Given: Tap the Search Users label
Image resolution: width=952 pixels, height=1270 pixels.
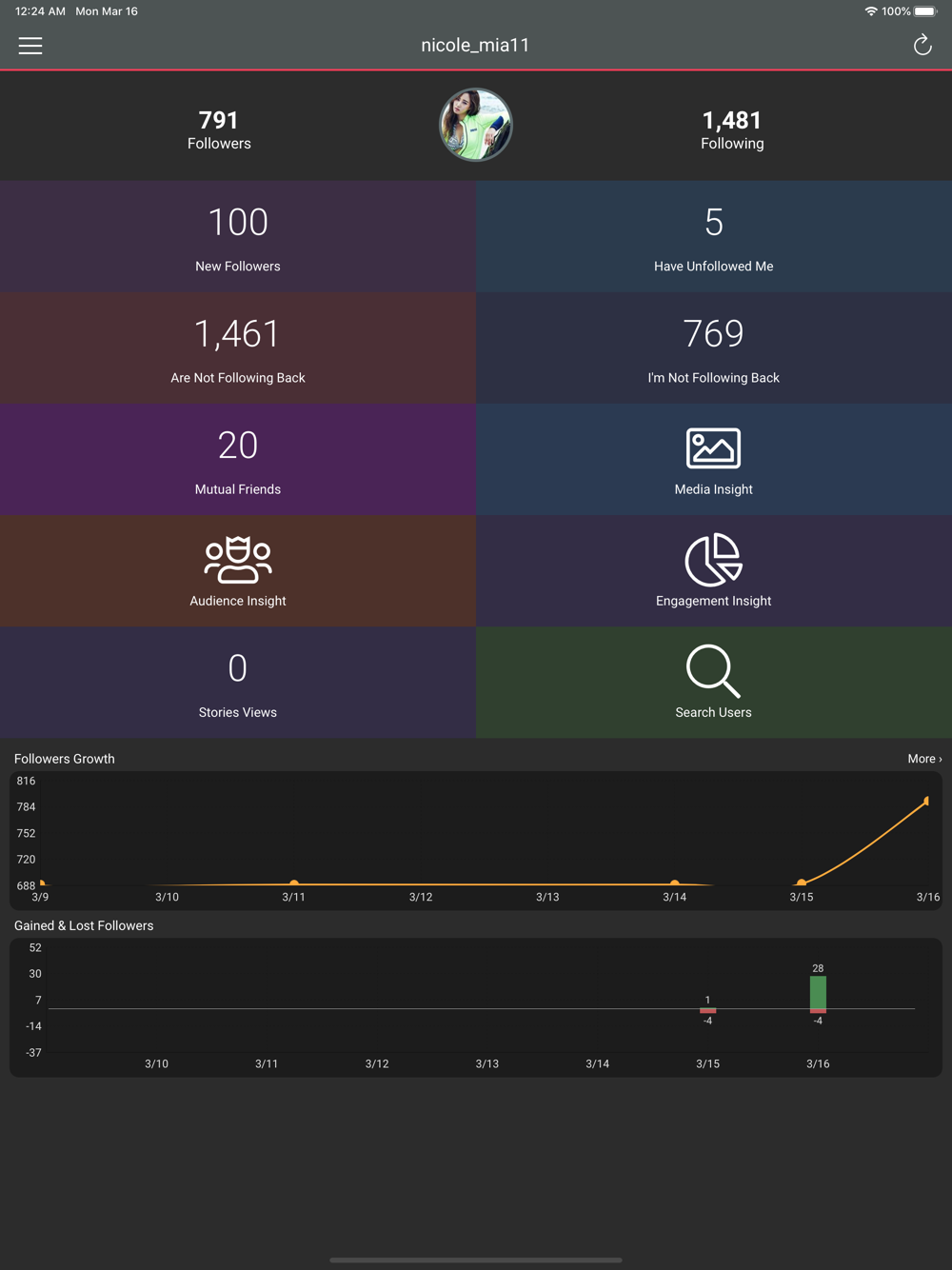Looking at the screenshot, I should pos(713,712).
